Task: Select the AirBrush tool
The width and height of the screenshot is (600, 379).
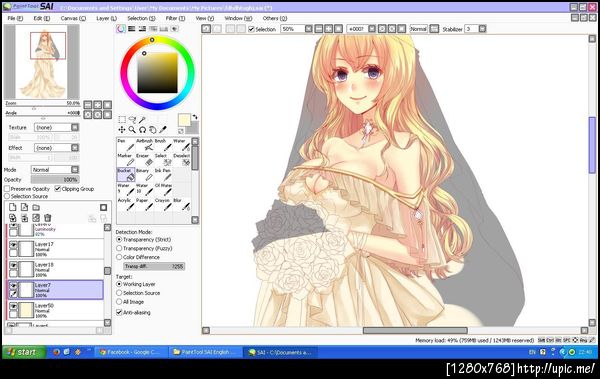Action: click(145, 145)
